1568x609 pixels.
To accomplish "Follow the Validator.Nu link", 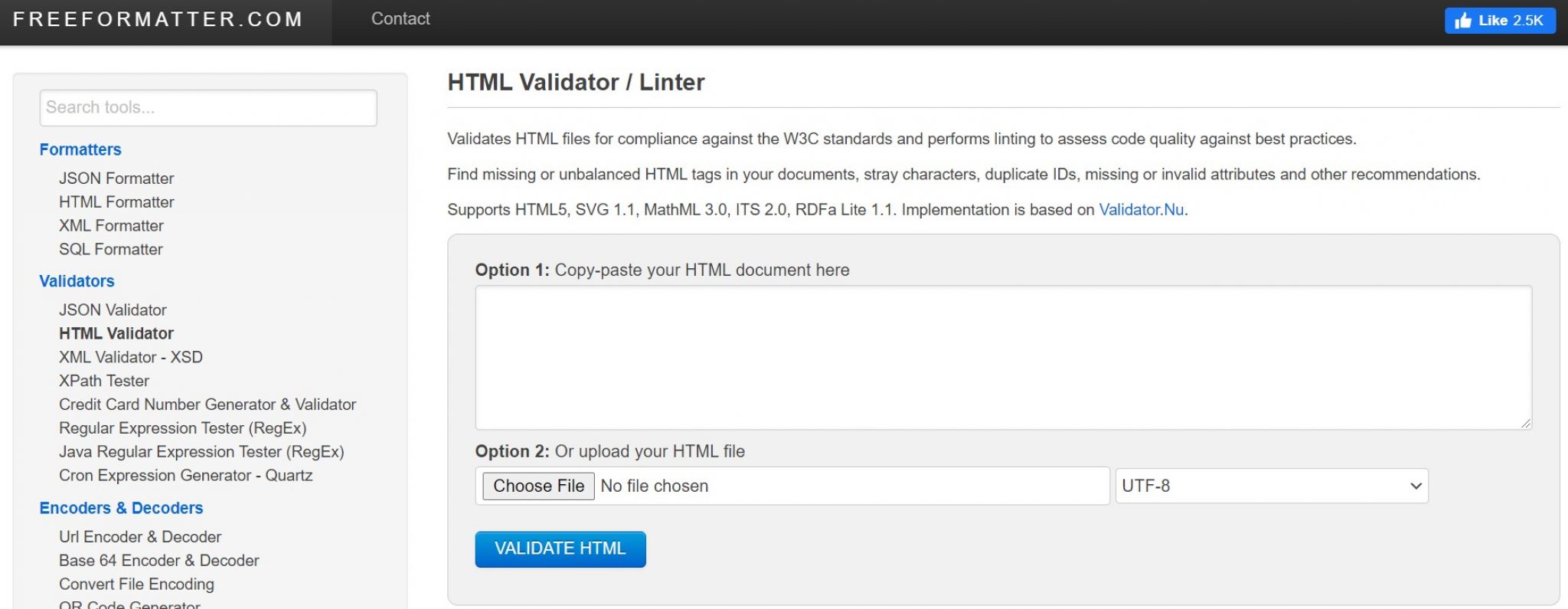I will tap(1142, 210).
